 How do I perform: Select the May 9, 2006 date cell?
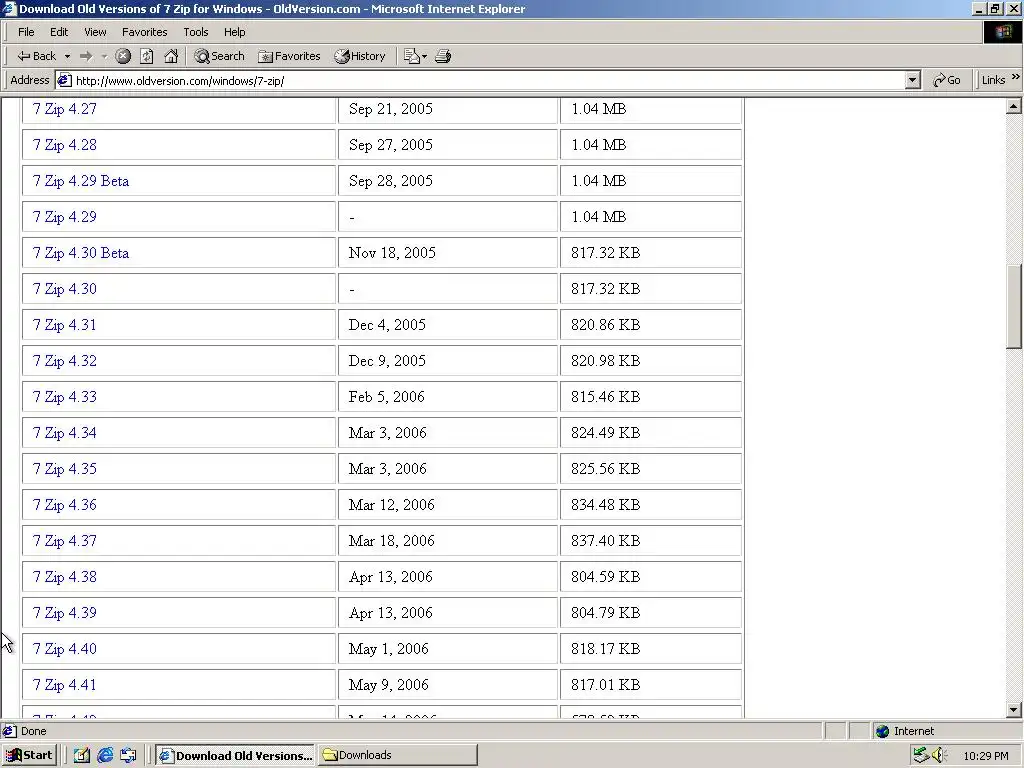(447, 685)
